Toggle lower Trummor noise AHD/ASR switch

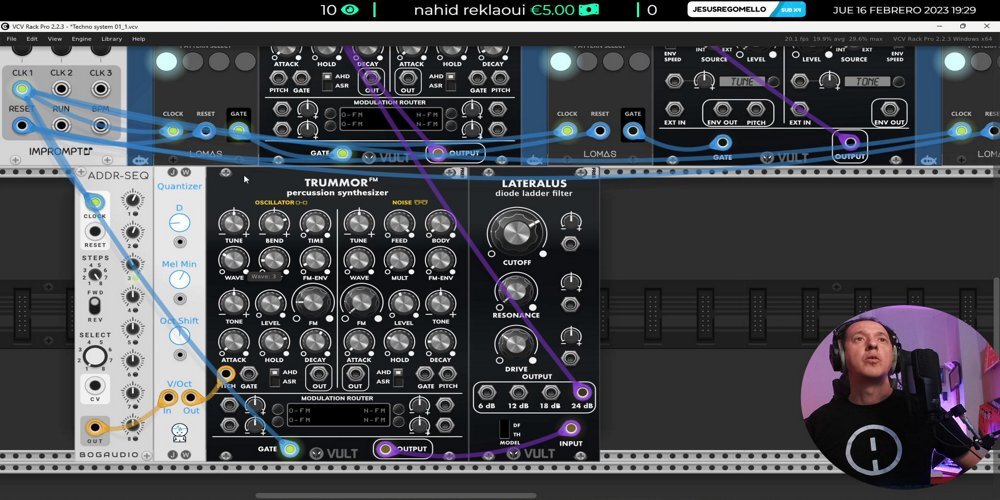(x=398, y=376)
